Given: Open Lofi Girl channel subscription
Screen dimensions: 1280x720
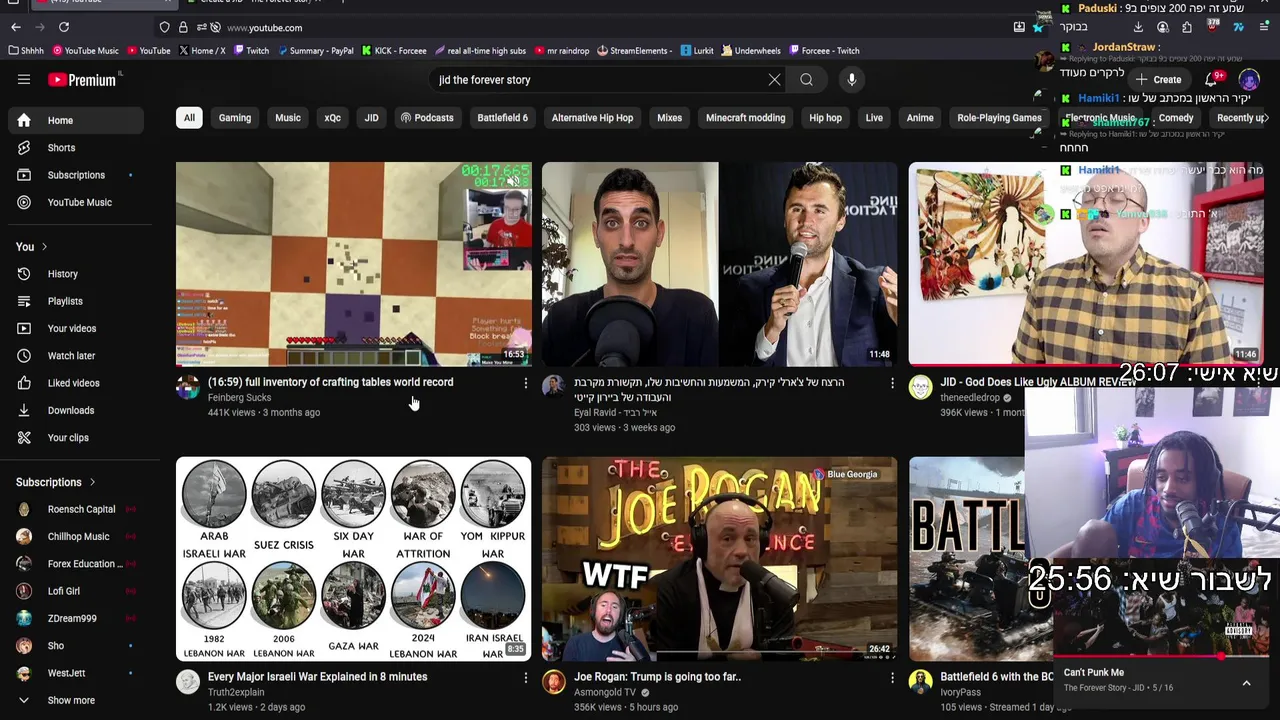Looking at the screenshot, I should point(76,591).
